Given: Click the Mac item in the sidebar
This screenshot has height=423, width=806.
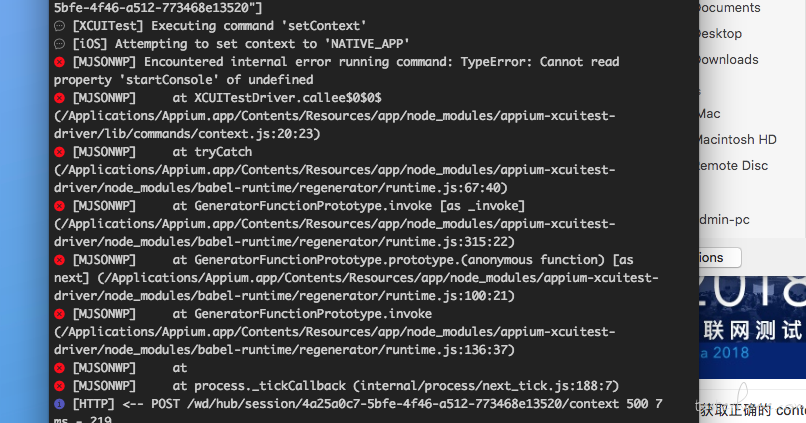Looking at the screenshot, I should point(709,114).
